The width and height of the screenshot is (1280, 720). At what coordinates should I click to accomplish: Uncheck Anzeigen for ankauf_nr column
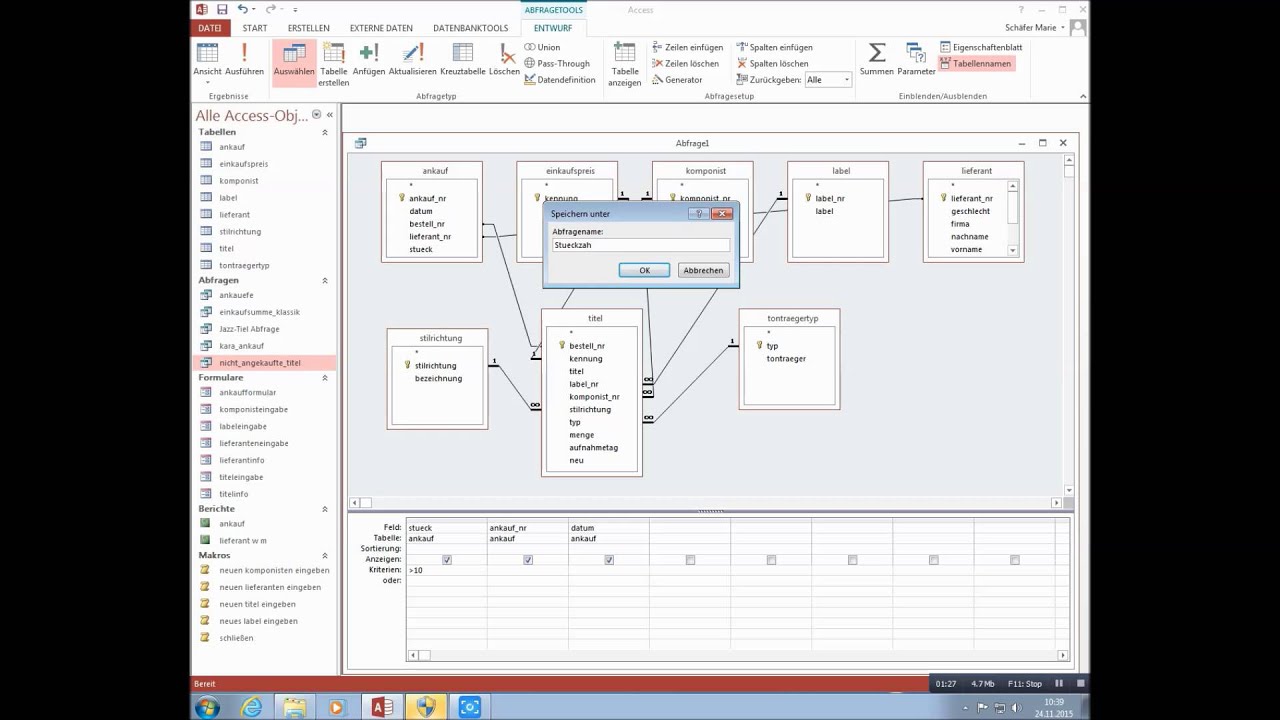click(528, 560)
